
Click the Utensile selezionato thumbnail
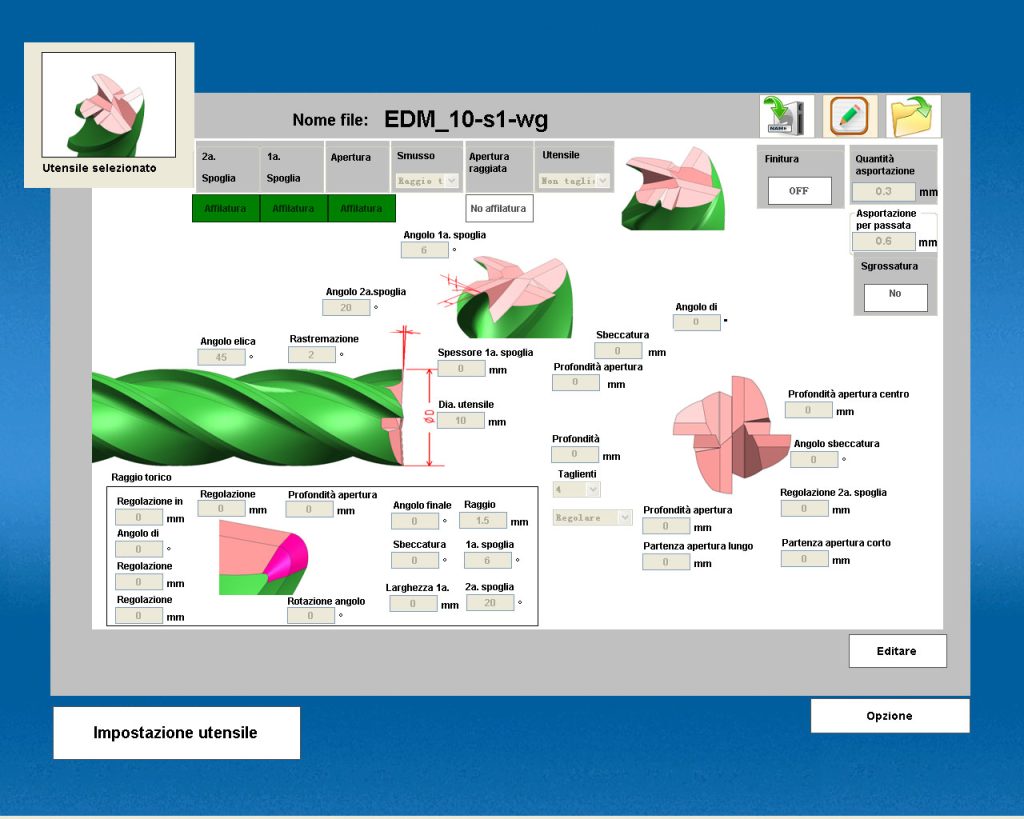click(x=108, y=104)
